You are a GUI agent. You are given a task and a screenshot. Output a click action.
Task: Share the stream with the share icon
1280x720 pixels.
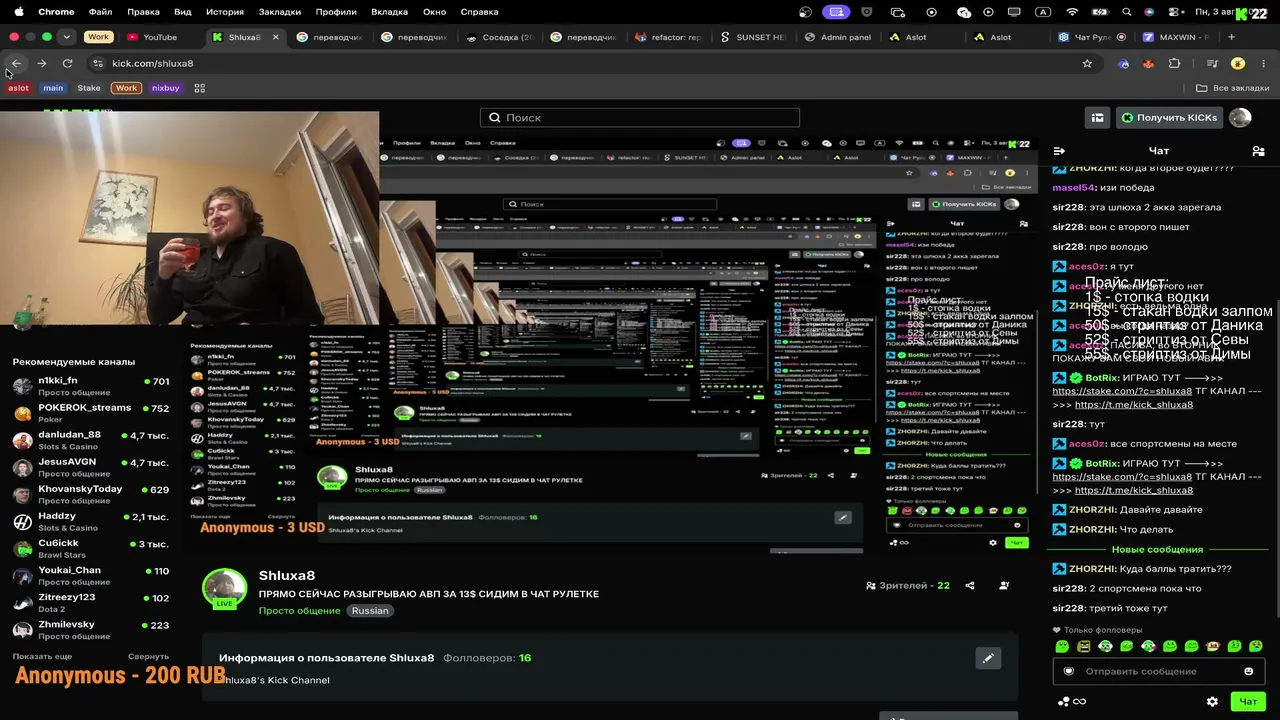(x=970, y=586)
